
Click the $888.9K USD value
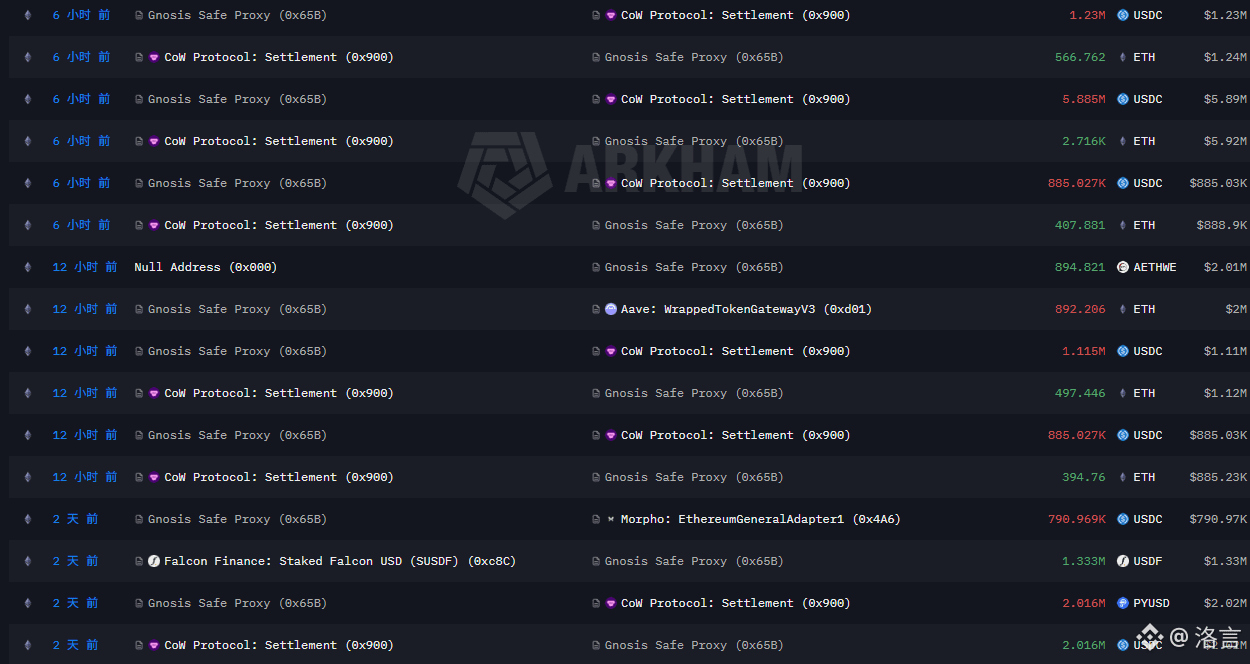(x=1222, y=225)
